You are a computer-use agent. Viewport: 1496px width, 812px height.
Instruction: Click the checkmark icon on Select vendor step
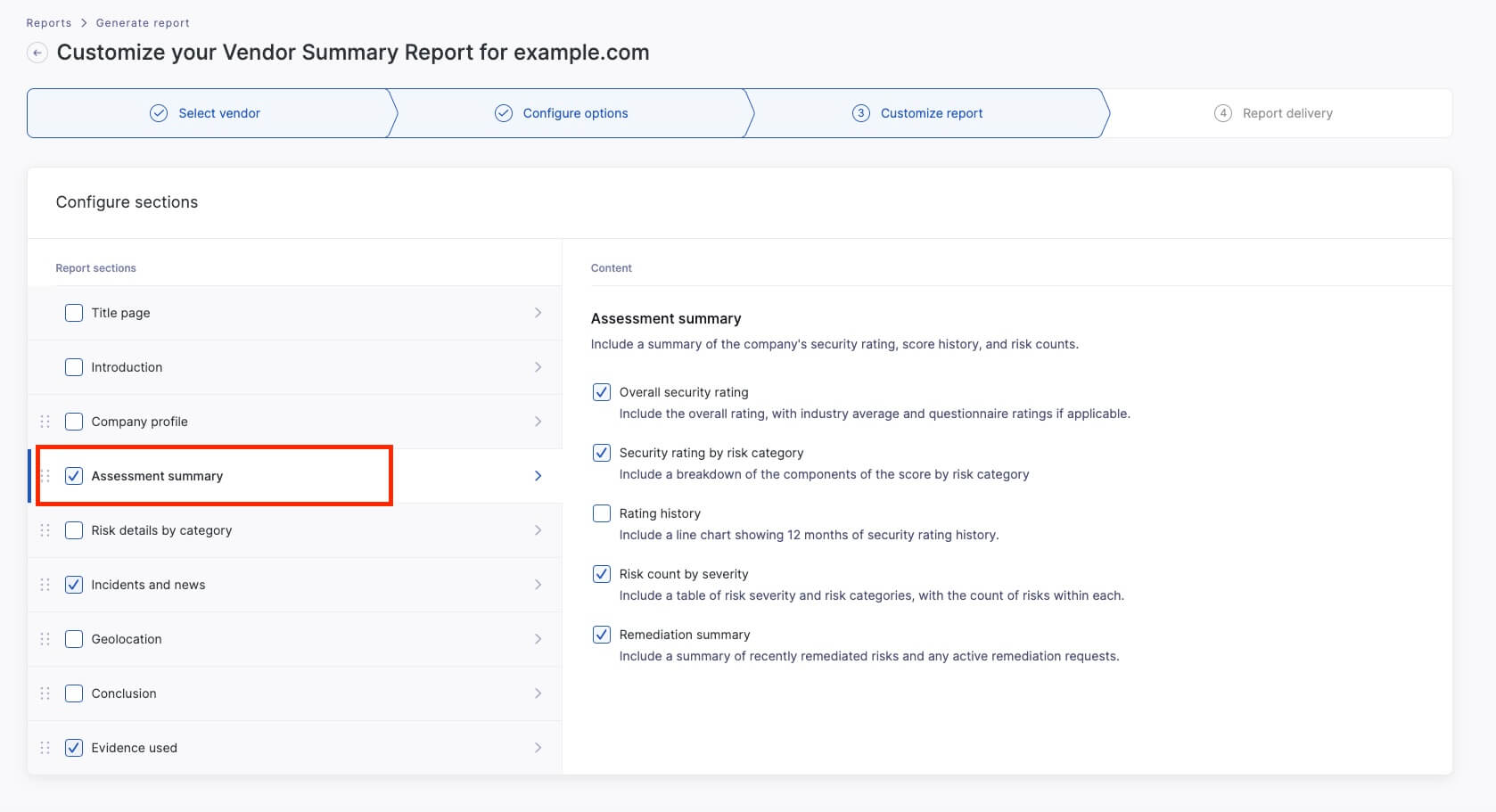(159, 113)
